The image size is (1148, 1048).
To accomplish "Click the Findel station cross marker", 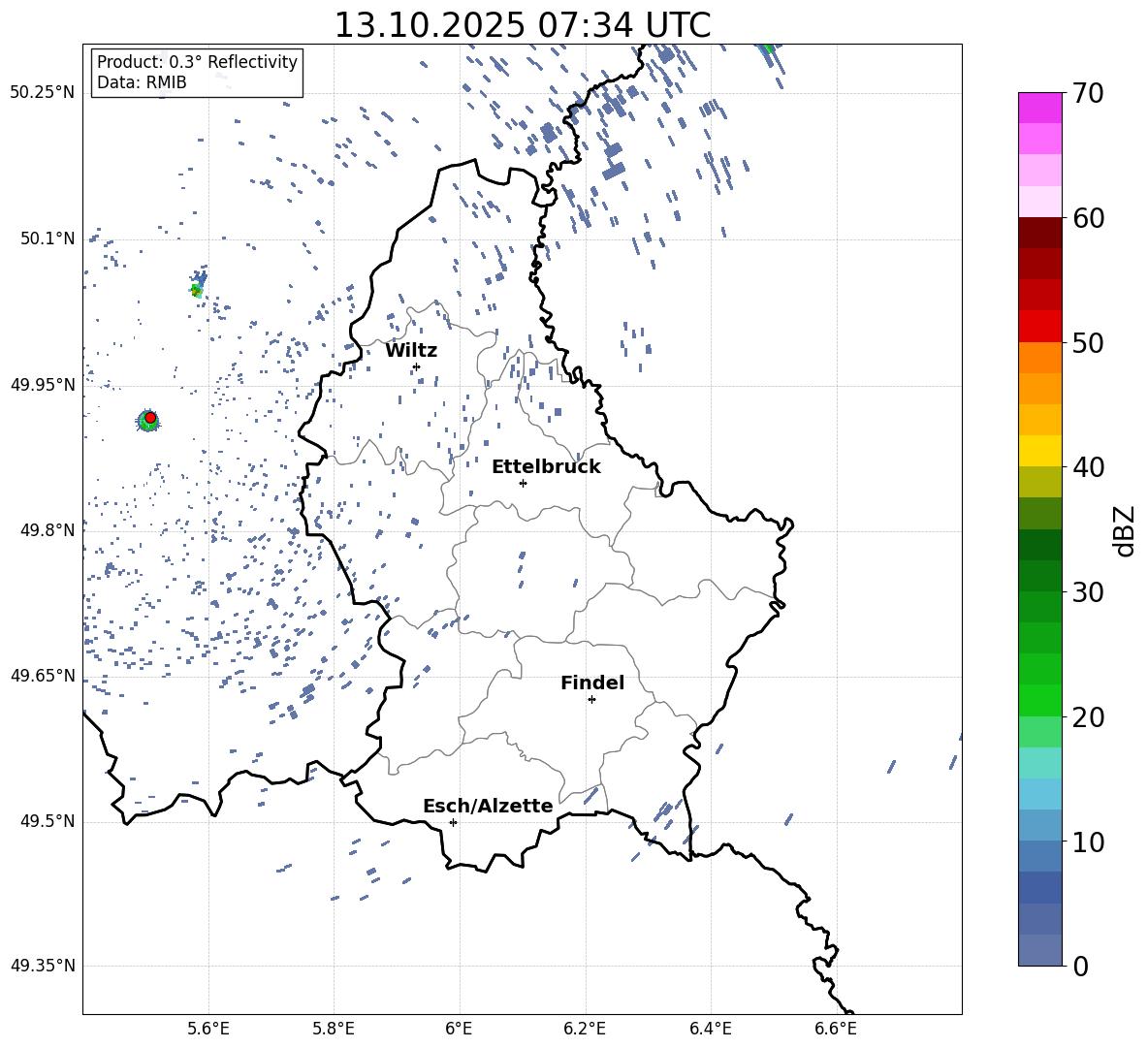I will tap(591, 699).
